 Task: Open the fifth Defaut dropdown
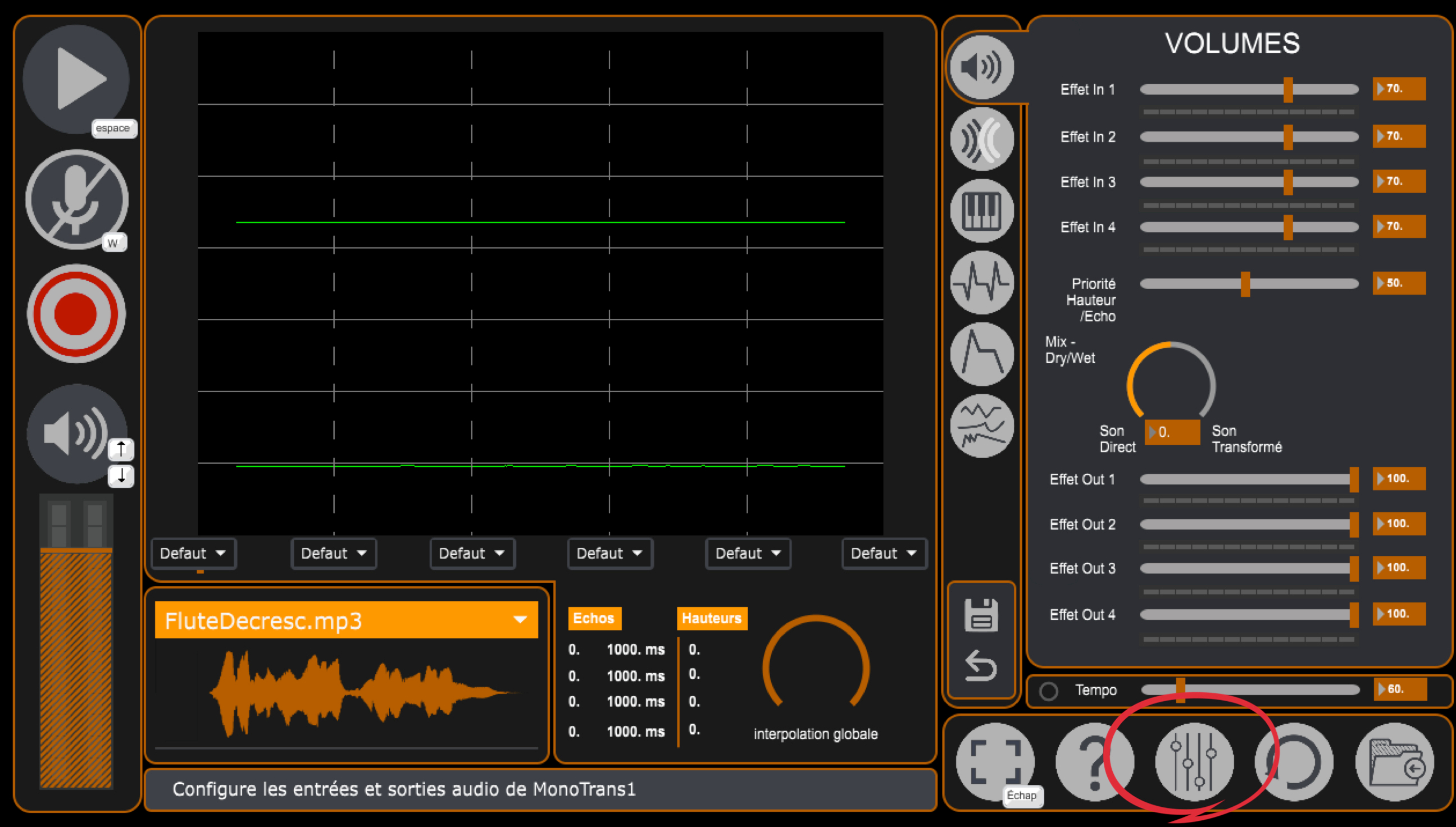(748, 553)
